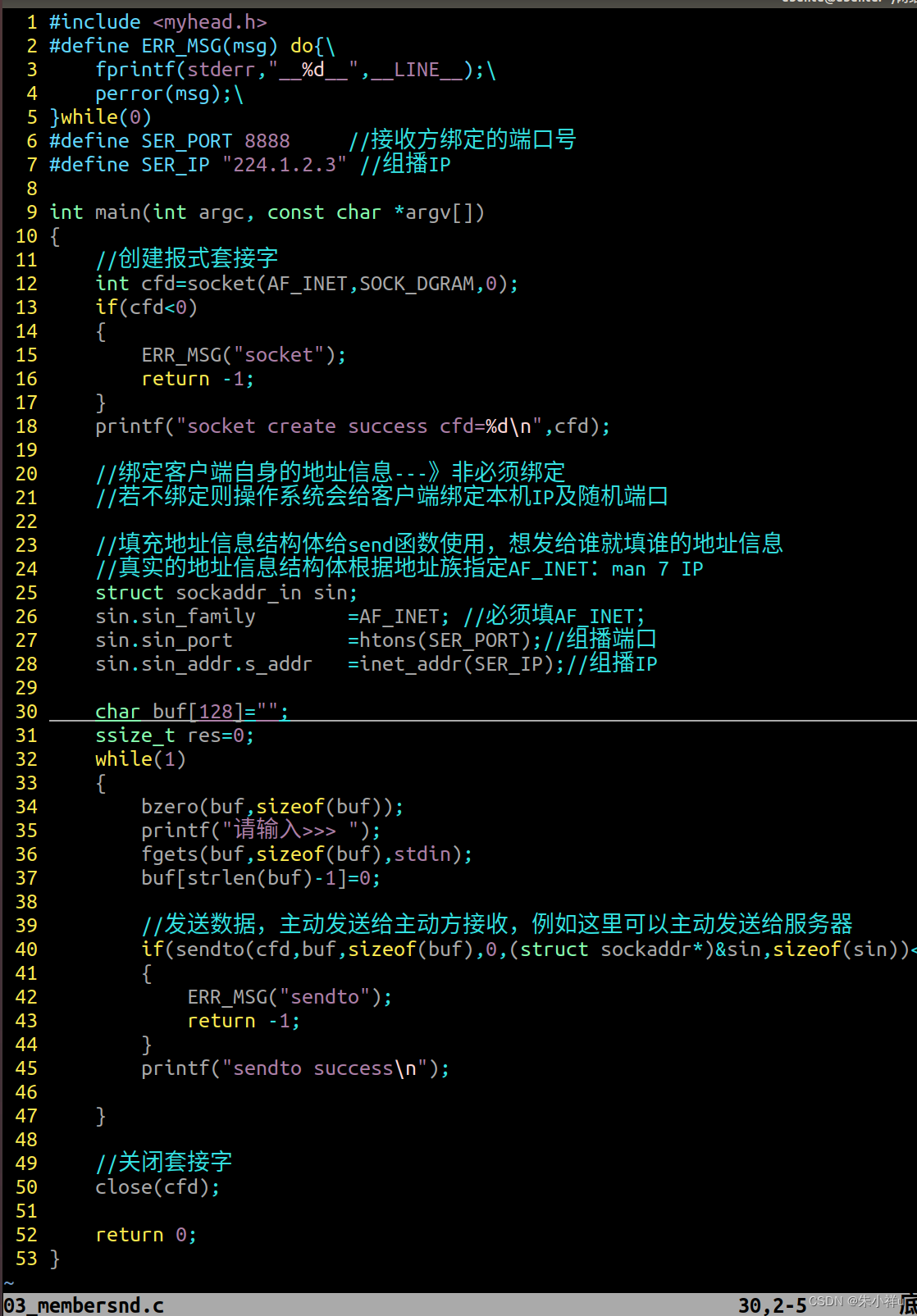The width and height of the screenshot is (917, 1316).
Task: Click the opening brace on line 10
Action: pos(55,236)
